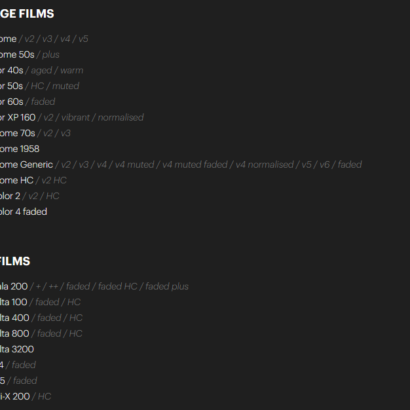410x410 pixels.
Task: Select 'v4 muted faded' Generic variant
Action: tap(195, 164)
